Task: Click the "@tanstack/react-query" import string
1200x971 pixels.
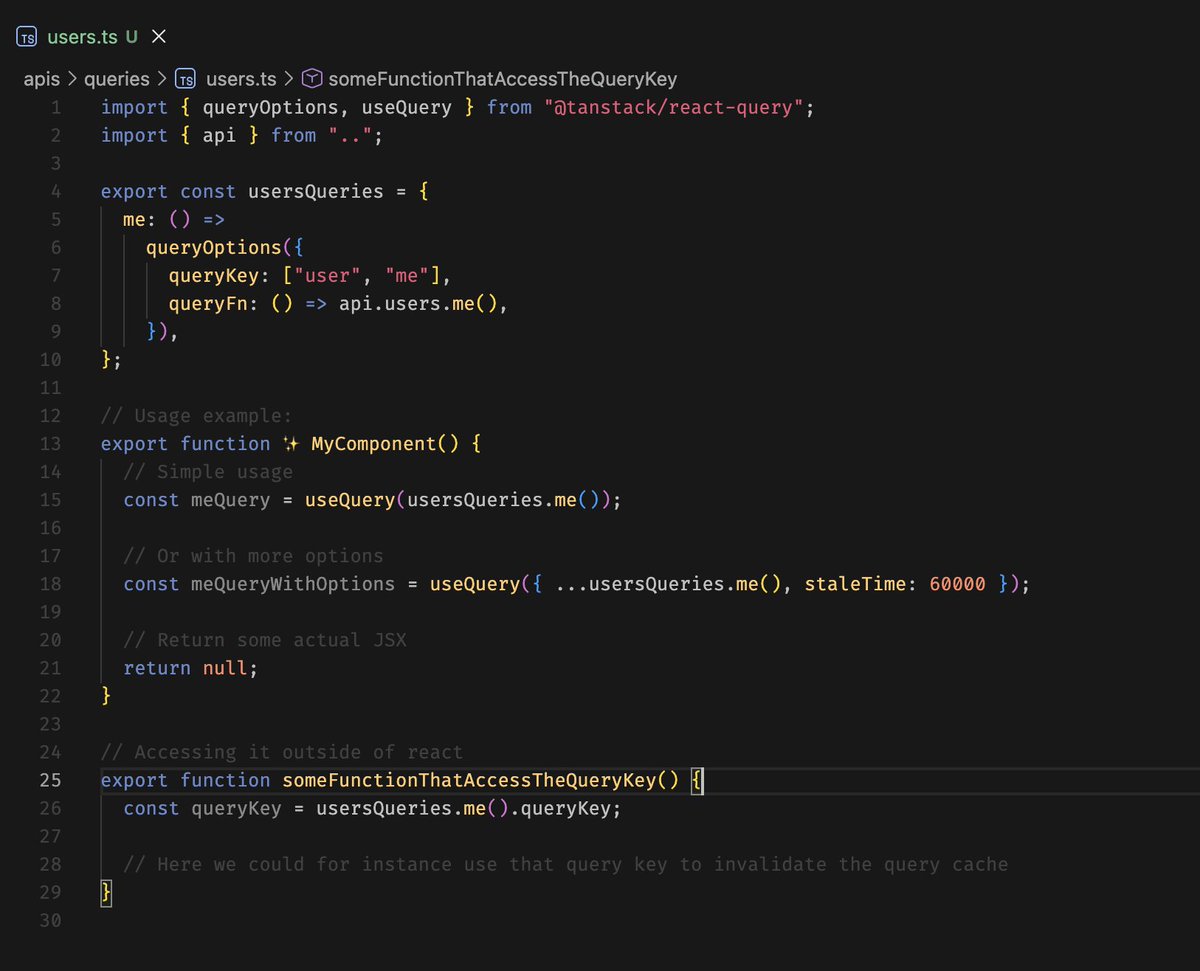Action: [x=674, y=107]
